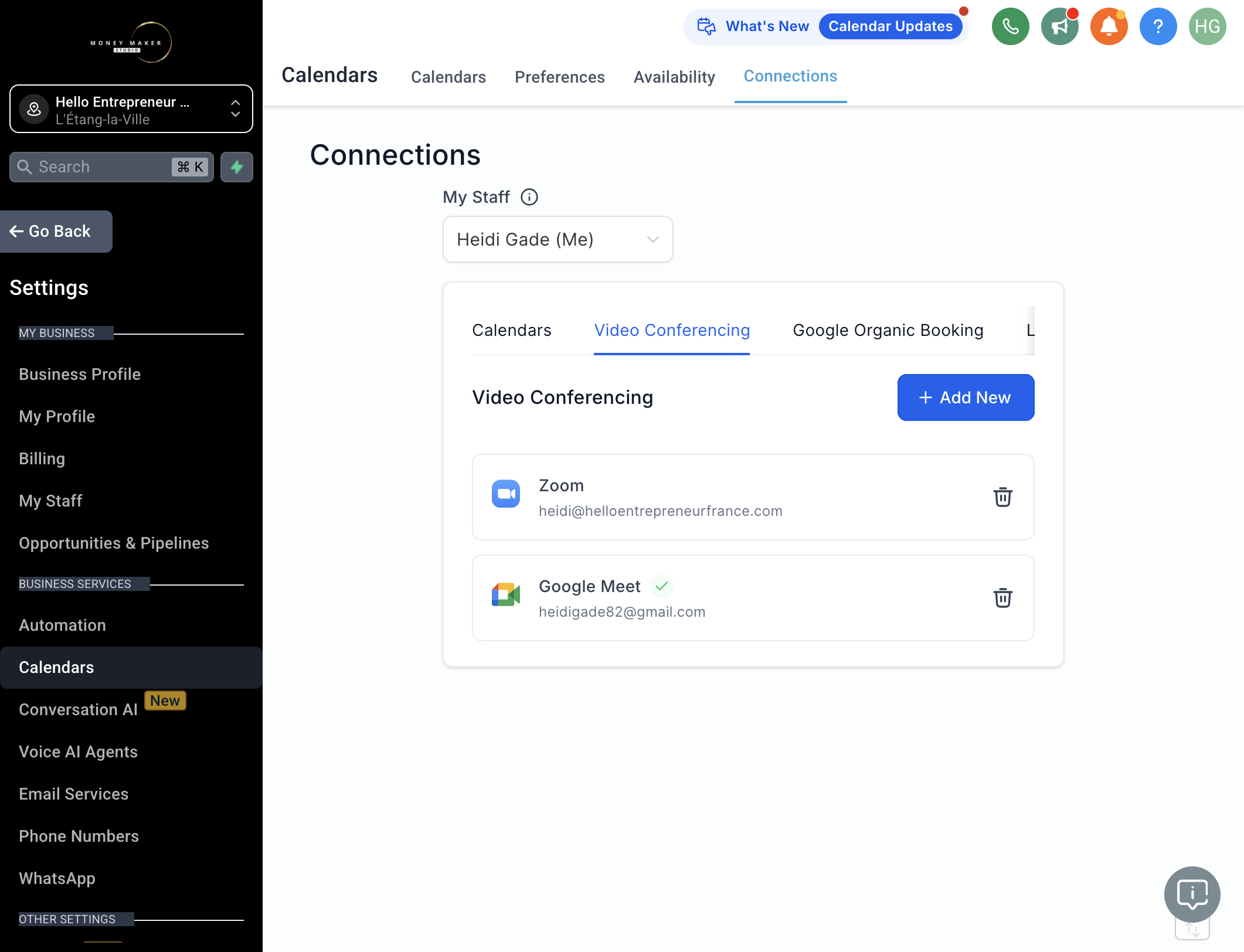Select the Google Organic Booking sub-tab
Image resolution: width=1244 pixels, height=952 pixels.
[x=888, y=331]
